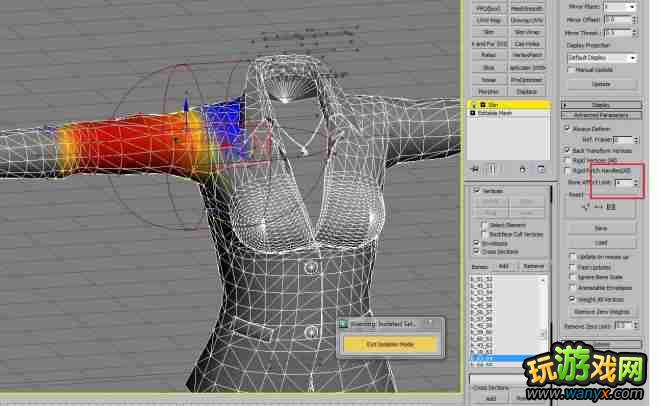Click the last reset icon in Advanced Parameters
660x406 pixels.
pyautogui.click(x=613, y=207)
